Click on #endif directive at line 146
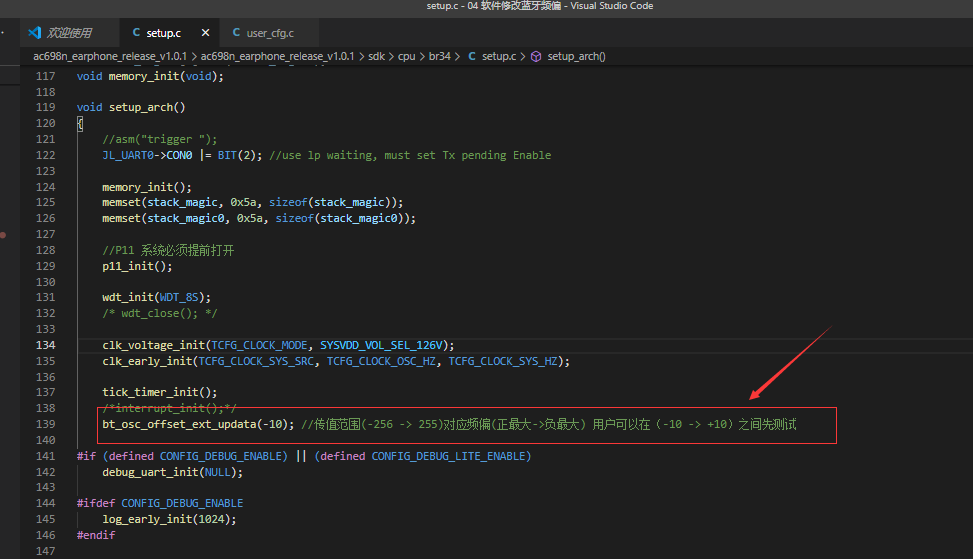 pos(96,535)
